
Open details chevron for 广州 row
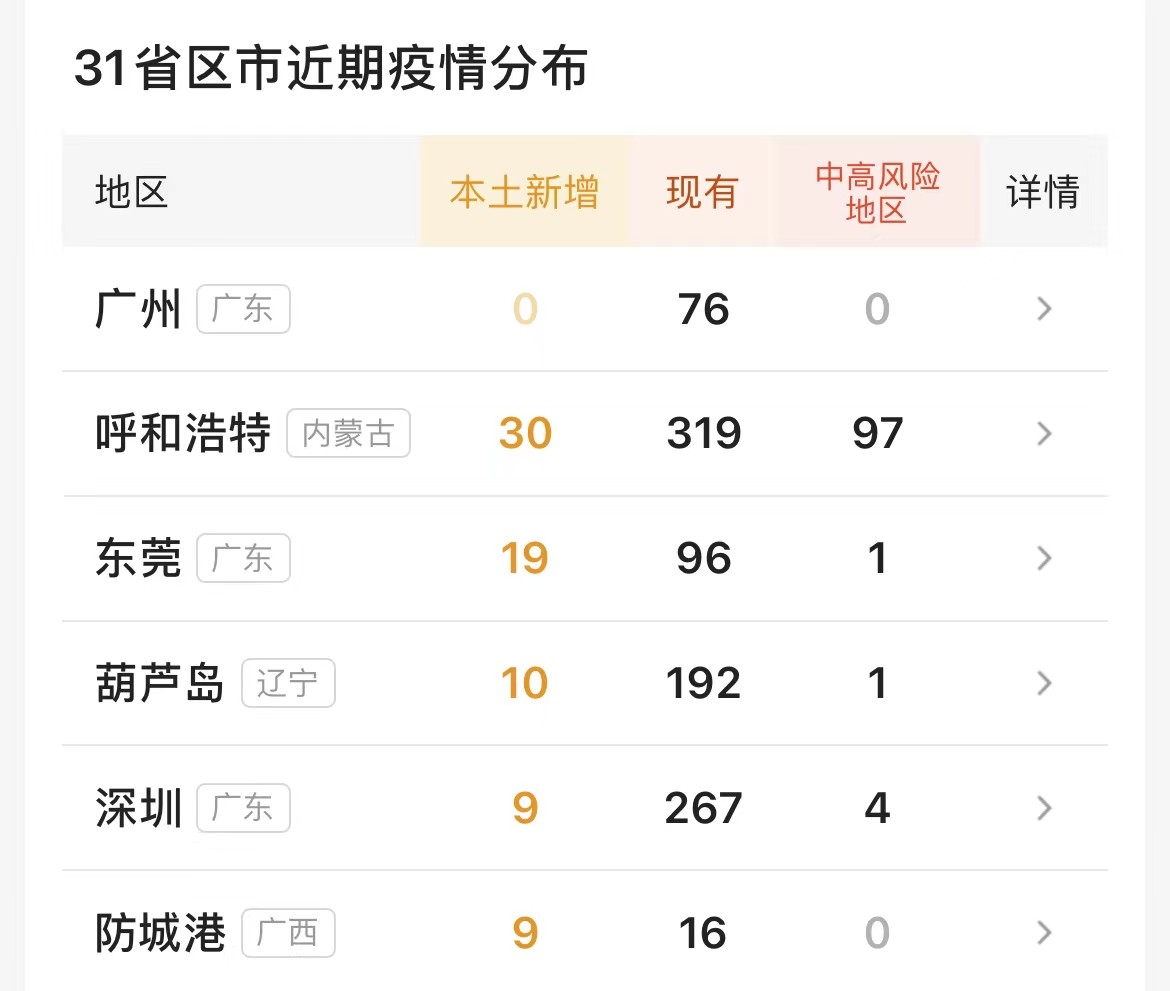click(x=1043, y=309)
